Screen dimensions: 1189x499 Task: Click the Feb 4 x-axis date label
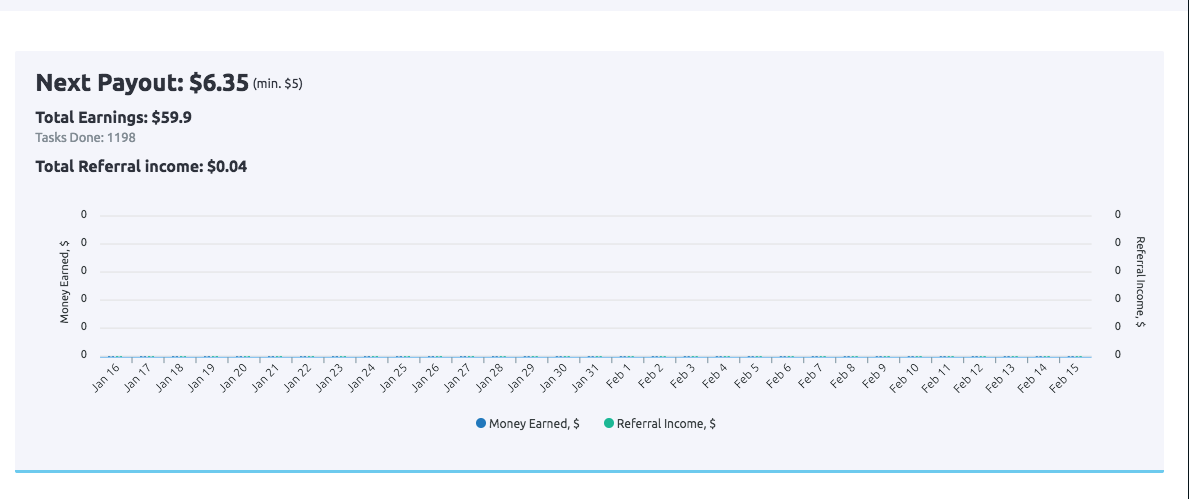coord(714,376)
